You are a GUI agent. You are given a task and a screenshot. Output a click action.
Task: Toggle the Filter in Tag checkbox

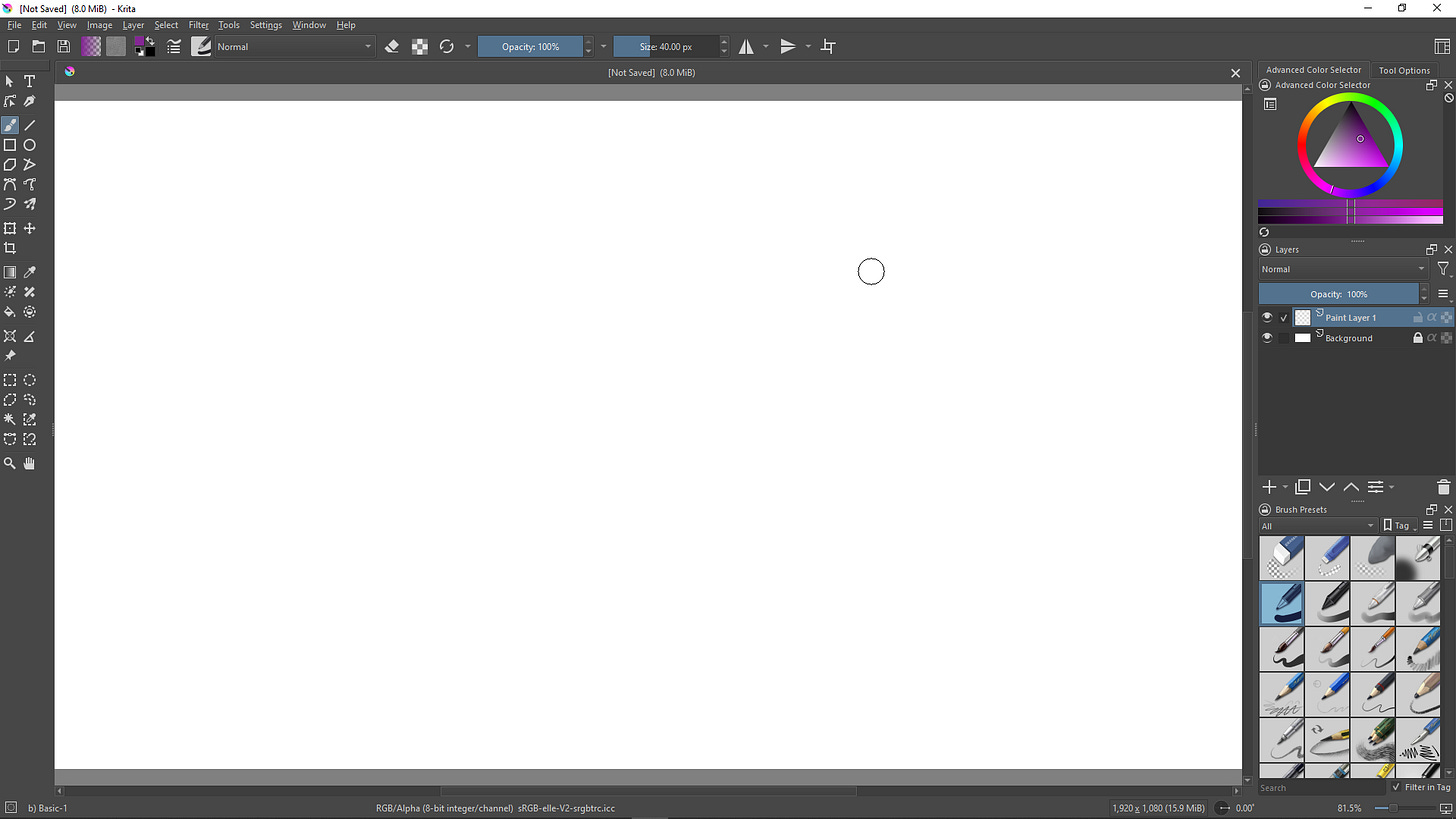pyautogui.click(x=1396, y=787)
